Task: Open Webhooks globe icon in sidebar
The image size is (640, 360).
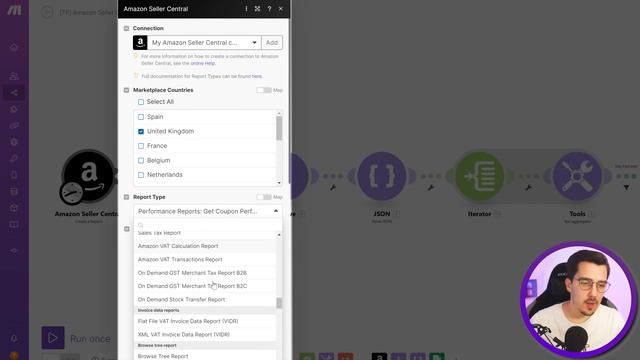Action: pyautogui.click(x=14, y=142)
